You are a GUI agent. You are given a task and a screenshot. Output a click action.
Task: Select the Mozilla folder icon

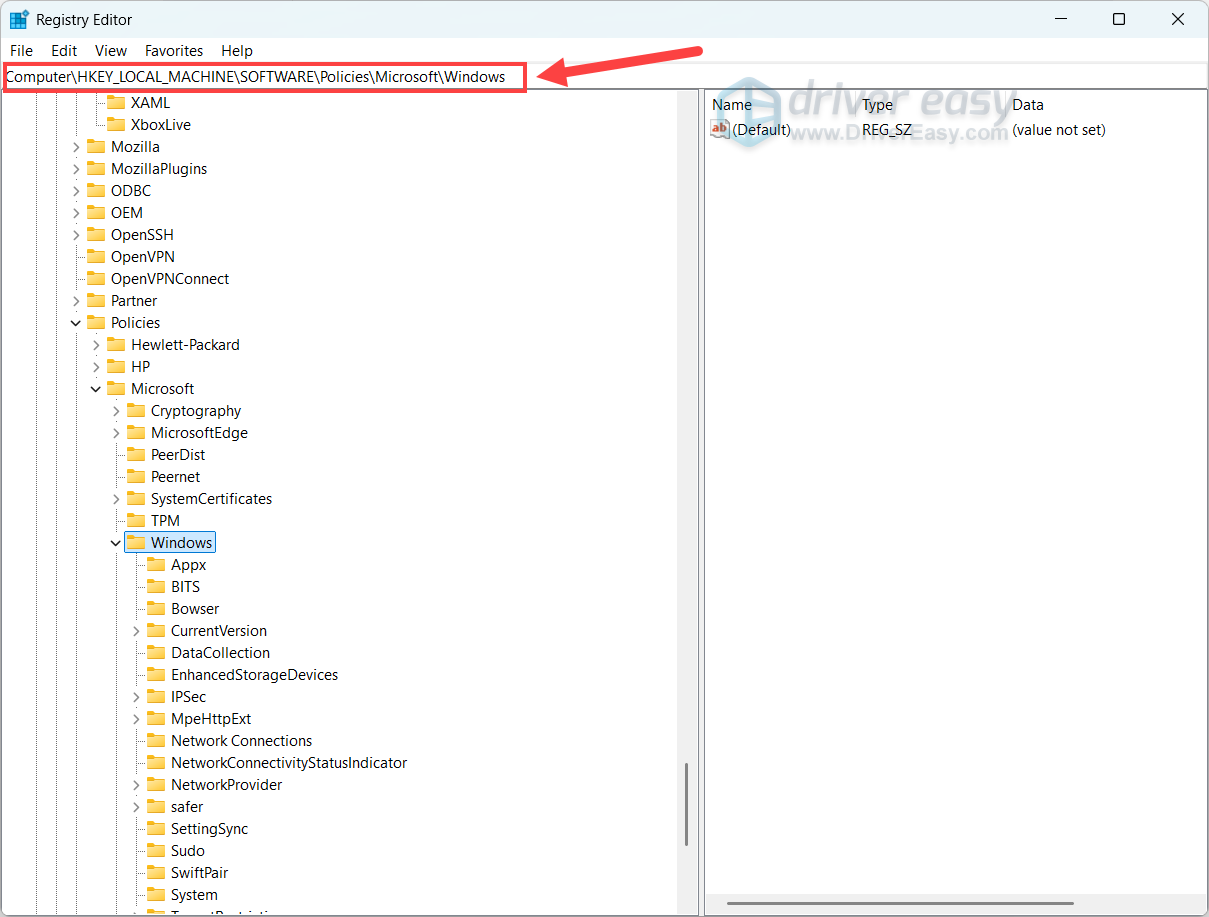(x=96, y=146)
